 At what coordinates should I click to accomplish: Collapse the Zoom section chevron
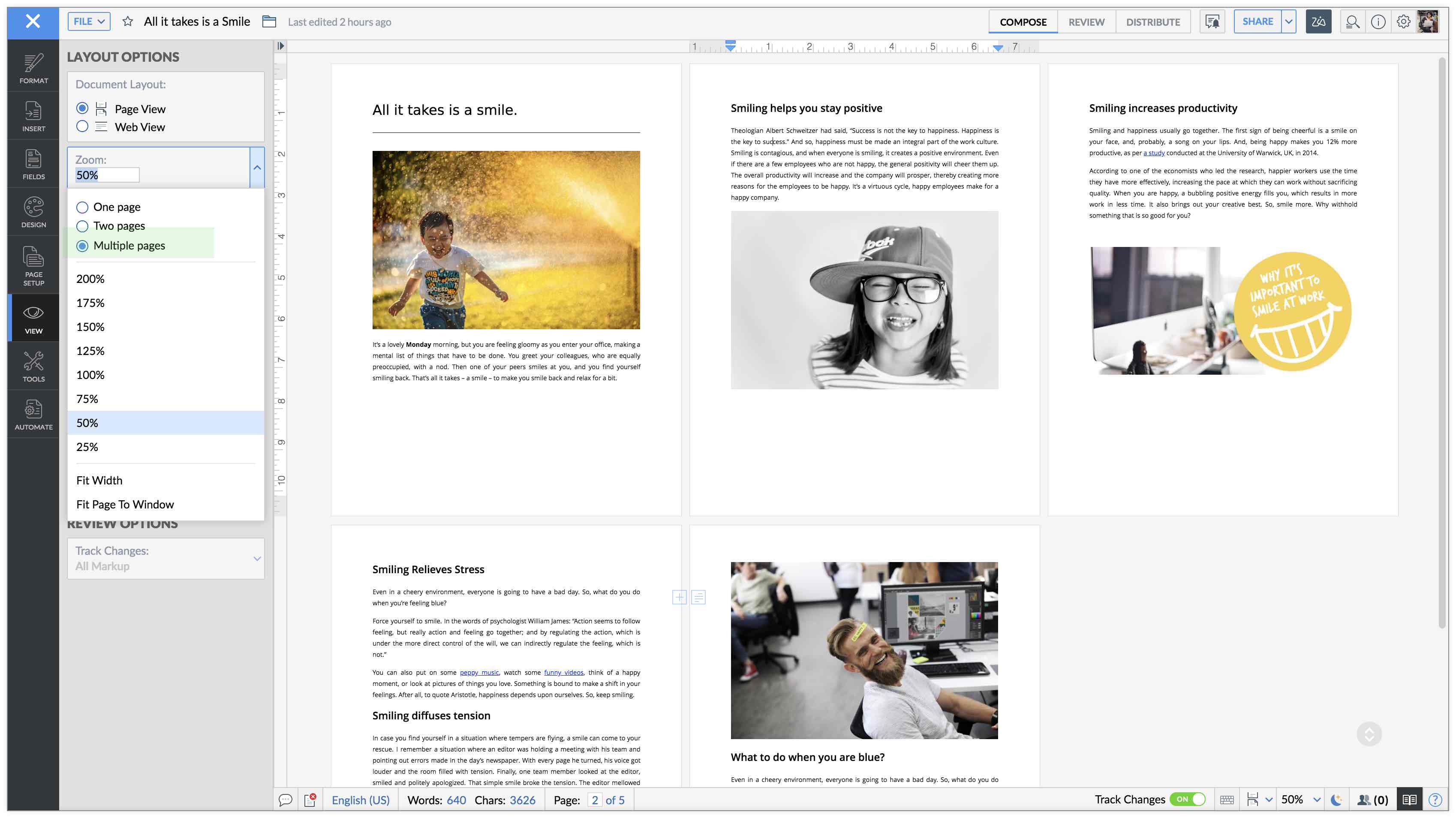tap(257, 167)
